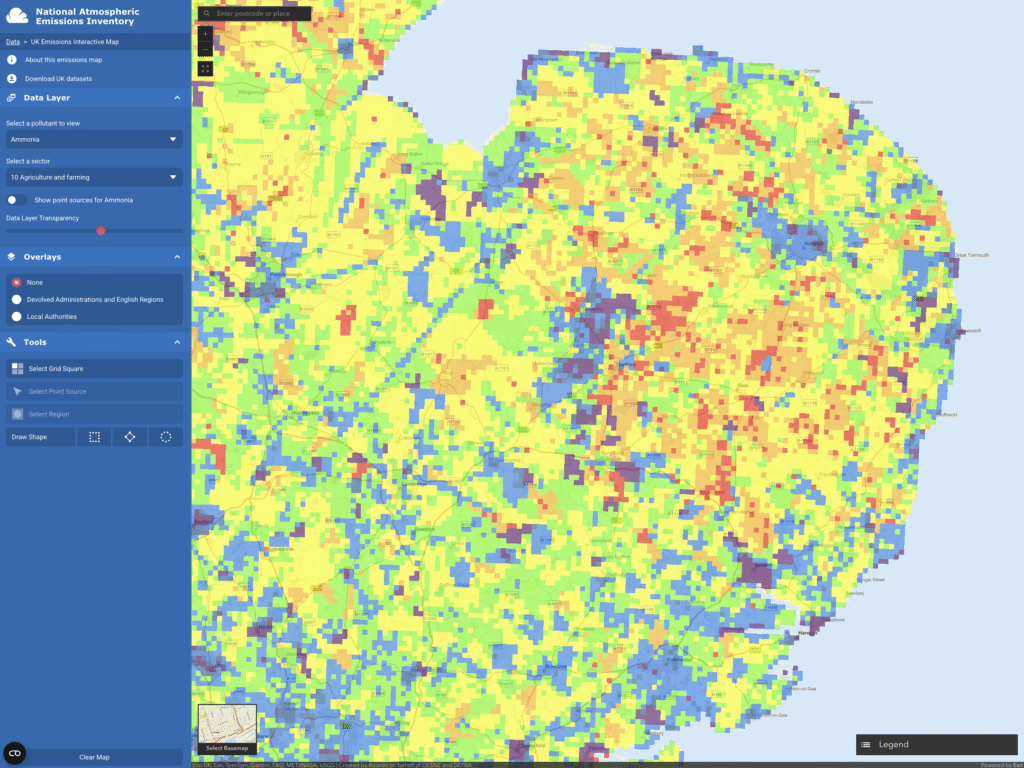1024x768 pixels.
Task: Enable show point sources for Ammonia
Action: [x=17, y=200]
